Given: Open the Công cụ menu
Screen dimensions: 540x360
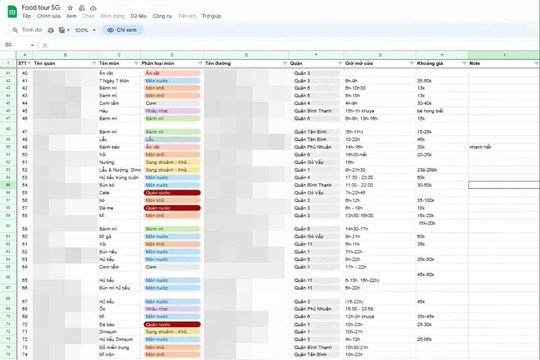Looking at the screenshot, I should pos(162,16).
